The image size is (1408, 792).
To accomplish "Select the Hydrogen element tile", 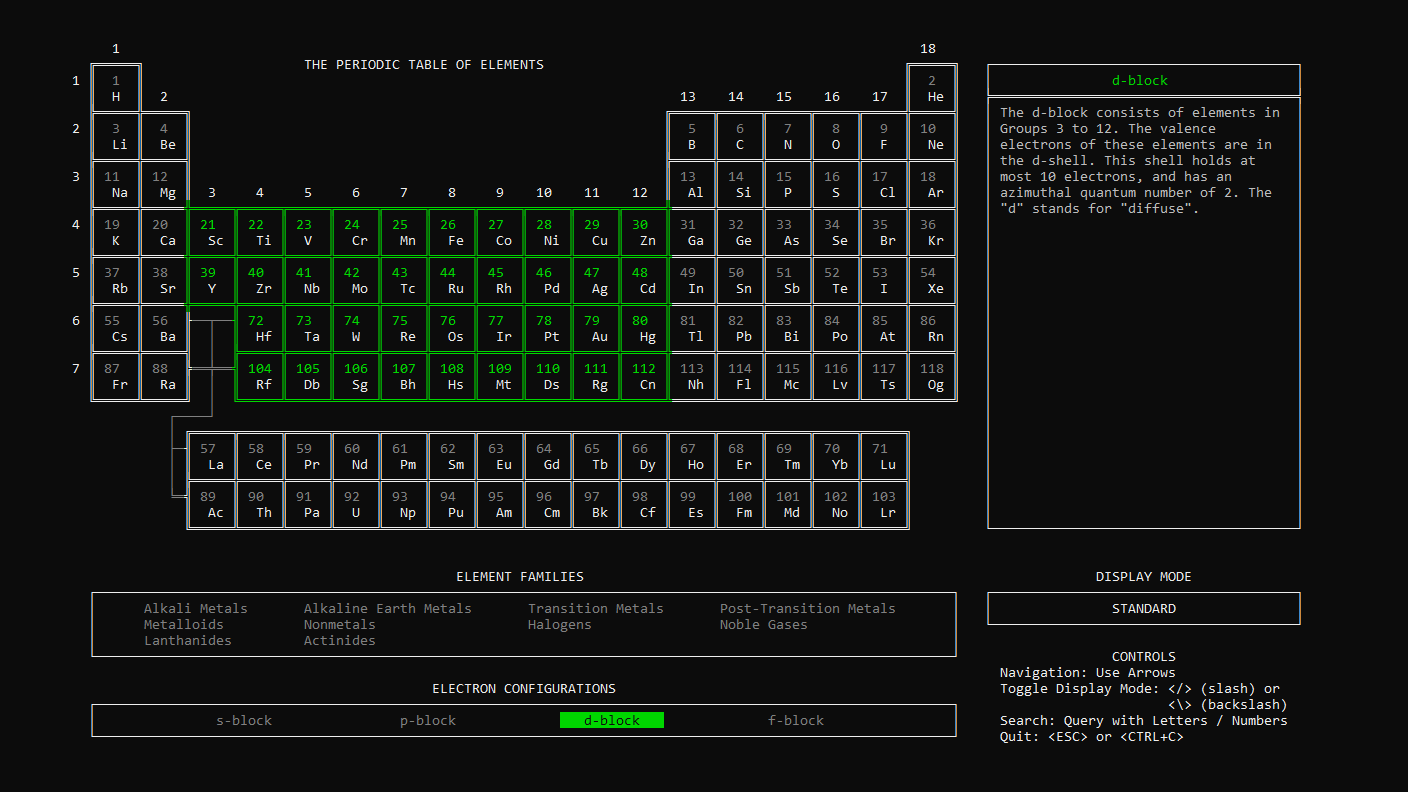I will (x=115, y=88).
